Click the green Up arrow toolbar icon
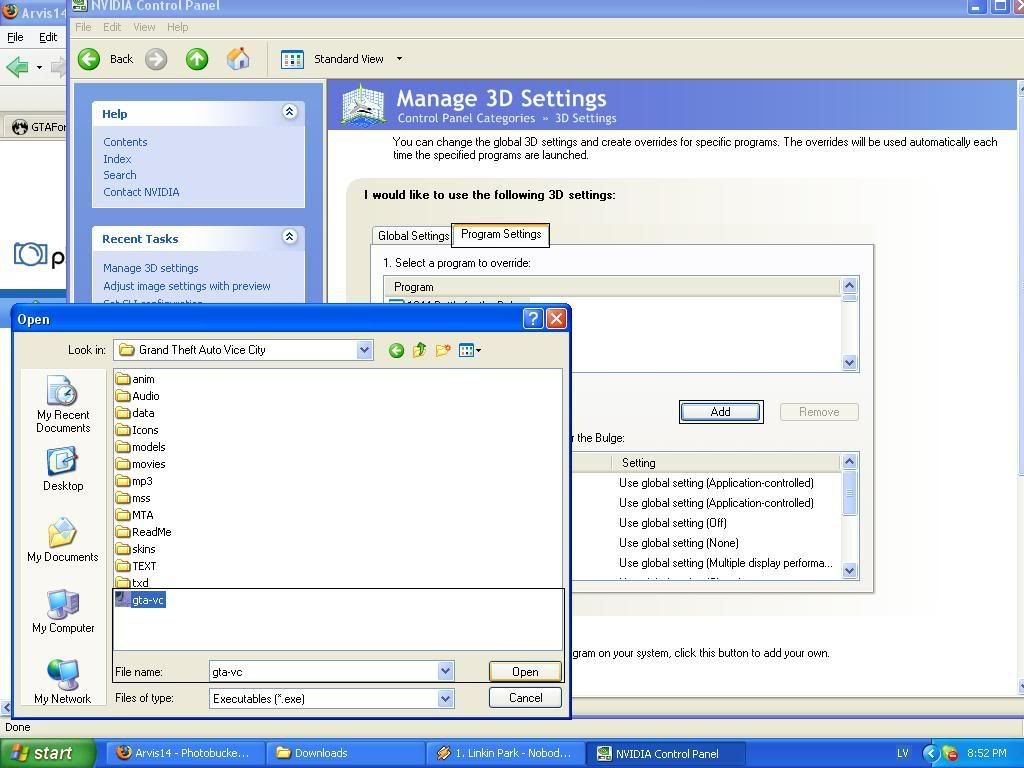The image size is (1024, 768). (197, 59)
